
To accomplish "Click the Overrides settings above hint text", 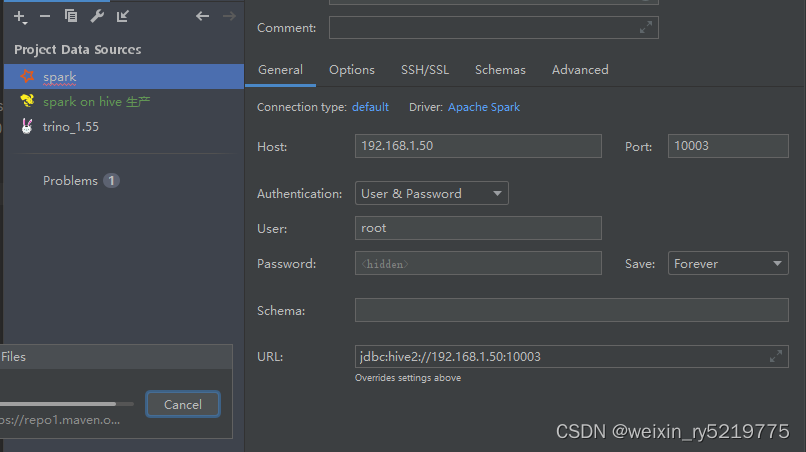I will click(408, 378).
